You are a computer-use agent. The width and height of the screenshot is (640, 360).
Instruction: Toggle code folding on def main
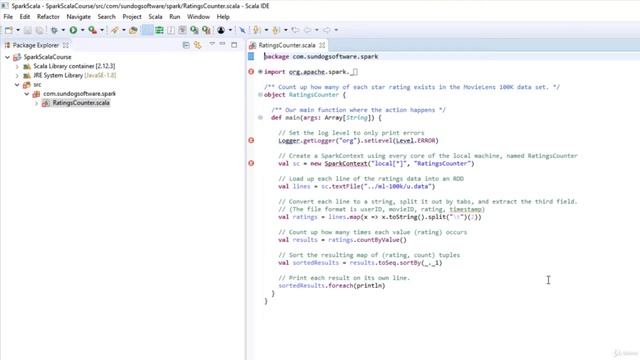click(x=260, y=118)
